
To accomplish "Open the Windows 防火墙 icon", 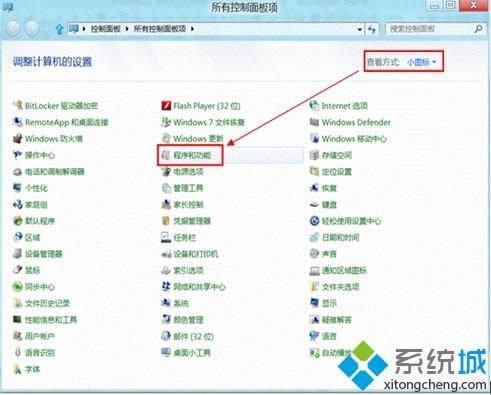I will [x=18, y=138].
